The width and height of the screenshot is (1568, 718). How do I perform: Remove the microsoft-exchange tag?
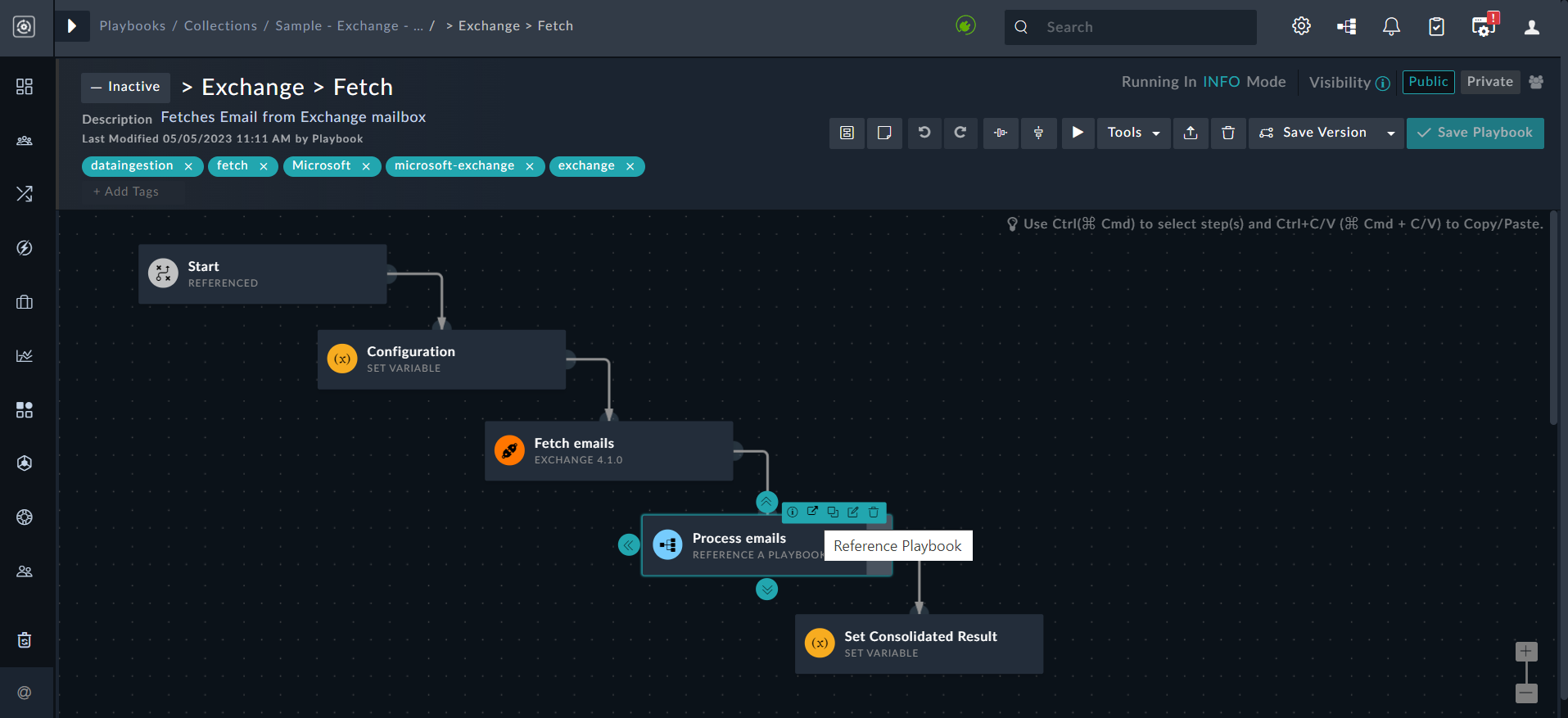(530, 166)
